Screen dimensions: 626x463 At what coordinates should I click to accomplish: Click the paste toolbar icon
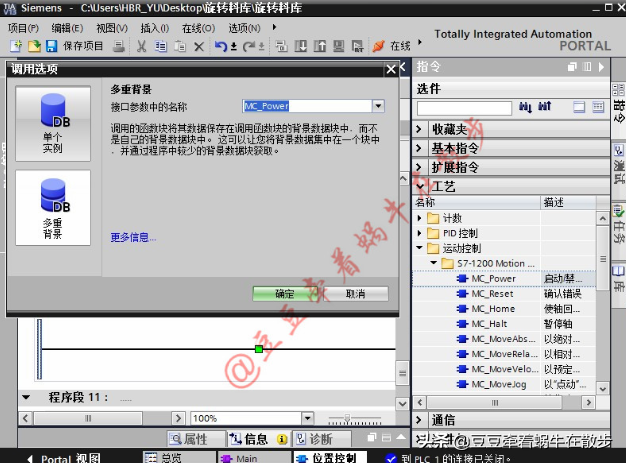180,46
